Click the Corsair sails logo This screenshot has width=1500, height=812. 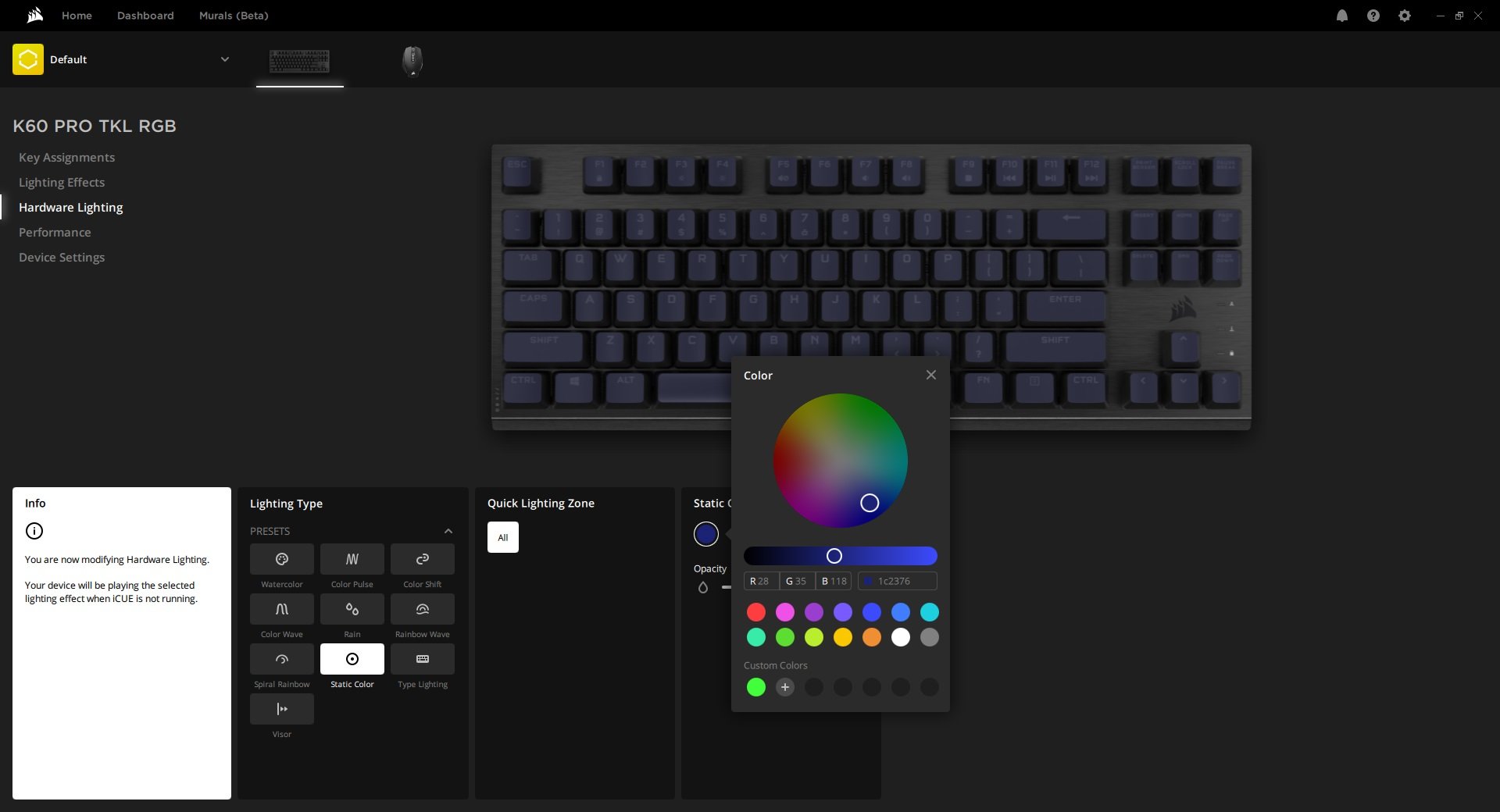[x=35, y=16]
